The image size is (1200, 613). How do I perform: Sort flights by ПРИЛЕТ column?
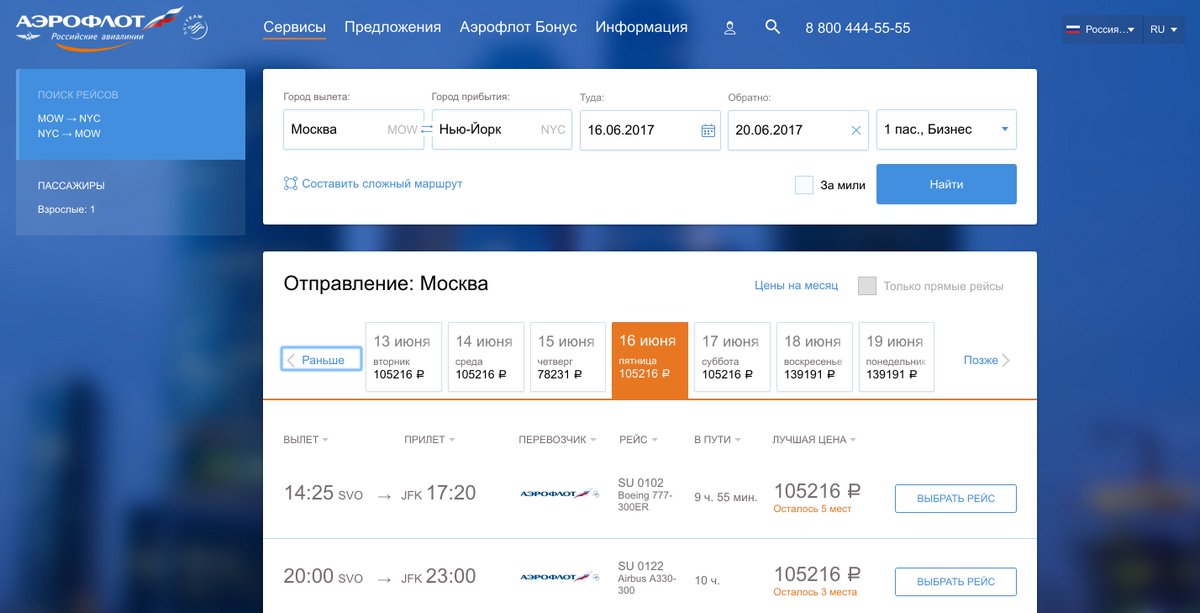coord(430,440)
